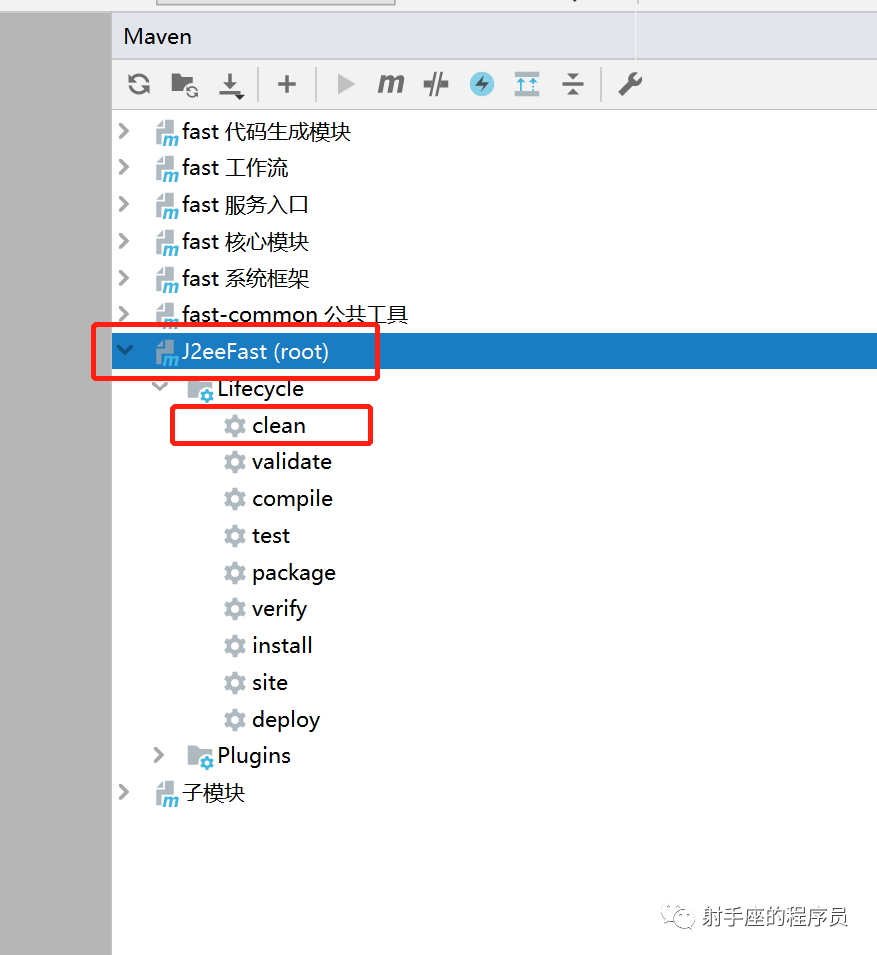Expand the fast 工作流 node
Viewport: 877px width, 955px height.
pyautogui.click(x=124, y=167)
